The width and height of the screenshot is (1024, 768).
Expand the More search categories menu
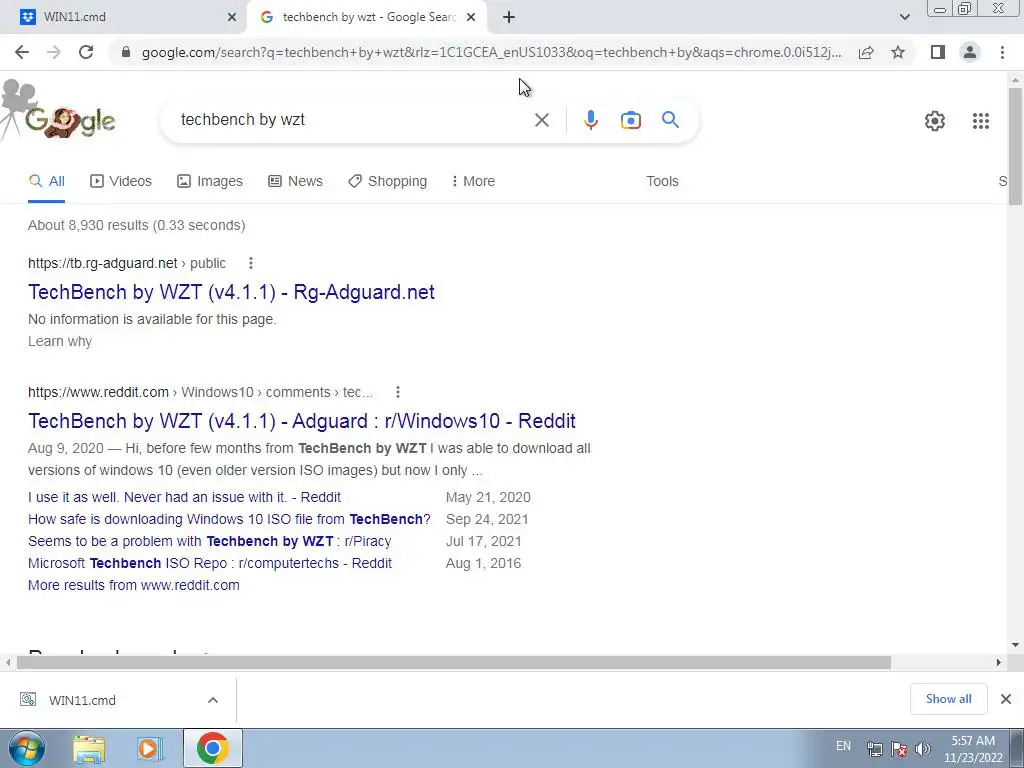(x=473, y=182)
